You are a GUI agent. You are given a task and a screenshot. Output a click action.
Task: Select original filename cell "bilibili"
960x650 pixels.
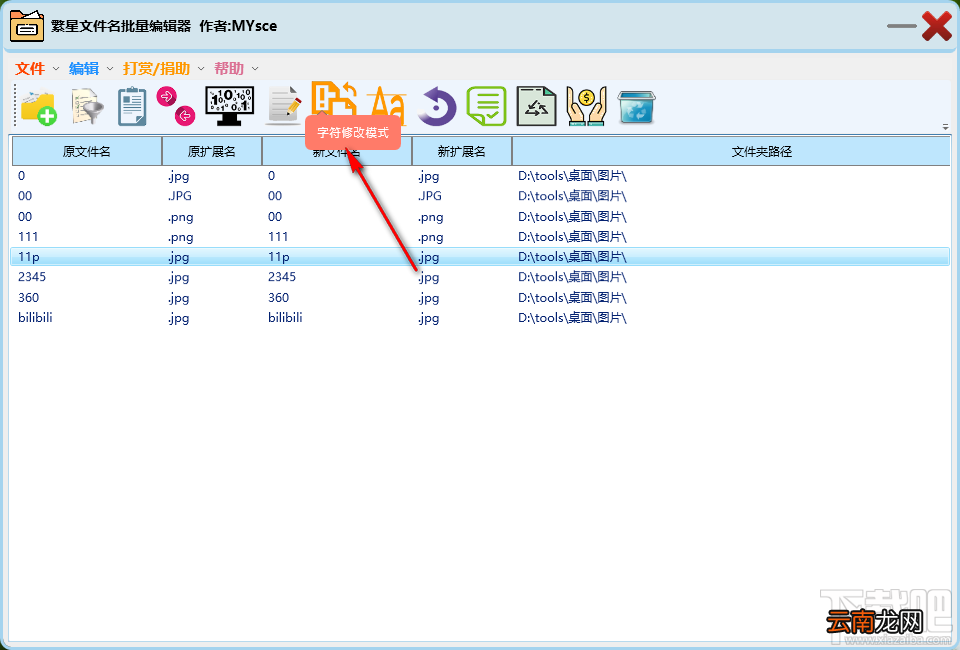point(36,318)
